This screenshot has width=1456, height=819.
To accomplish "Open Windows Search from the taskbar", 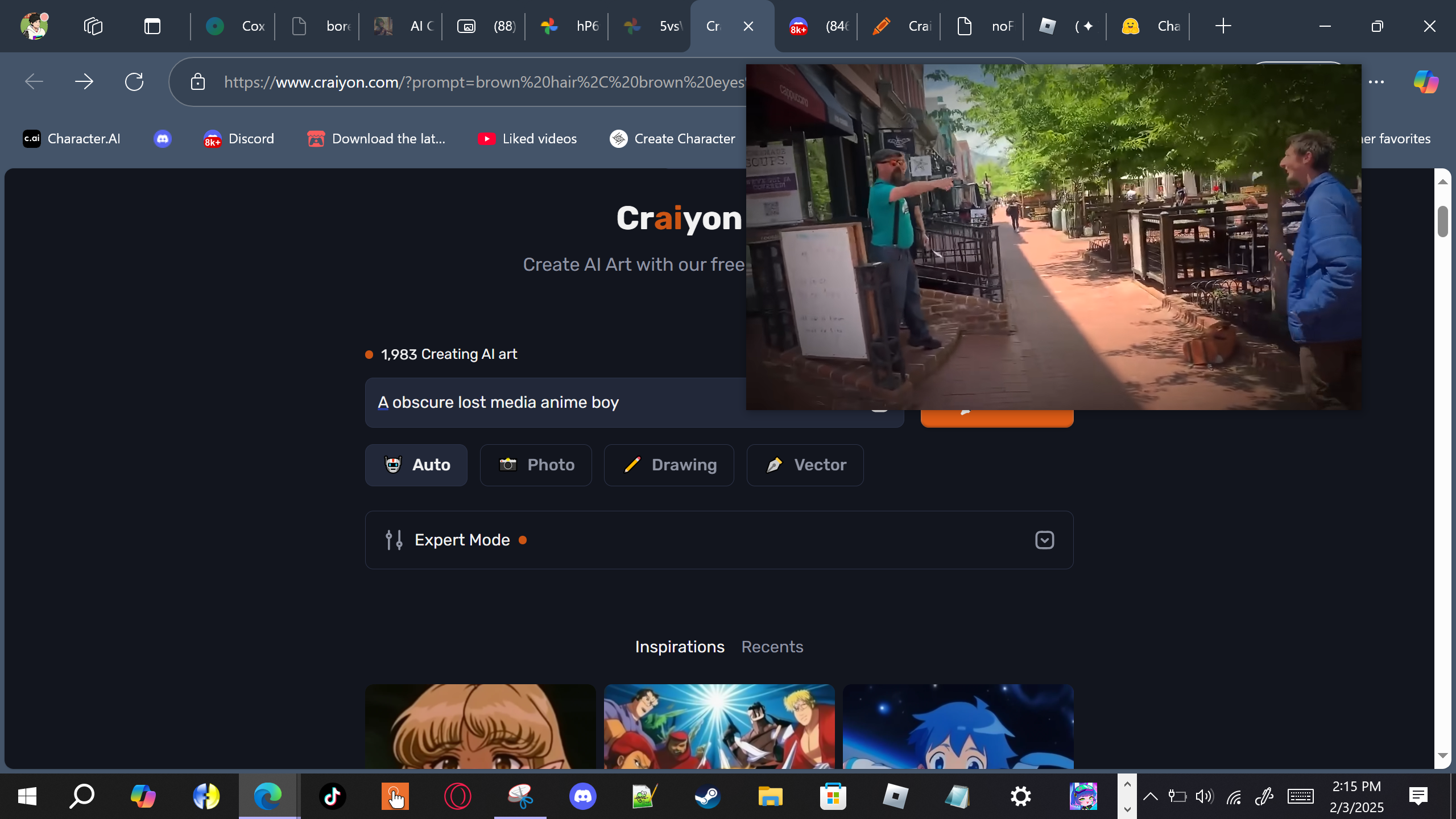I will pos(82,796).
